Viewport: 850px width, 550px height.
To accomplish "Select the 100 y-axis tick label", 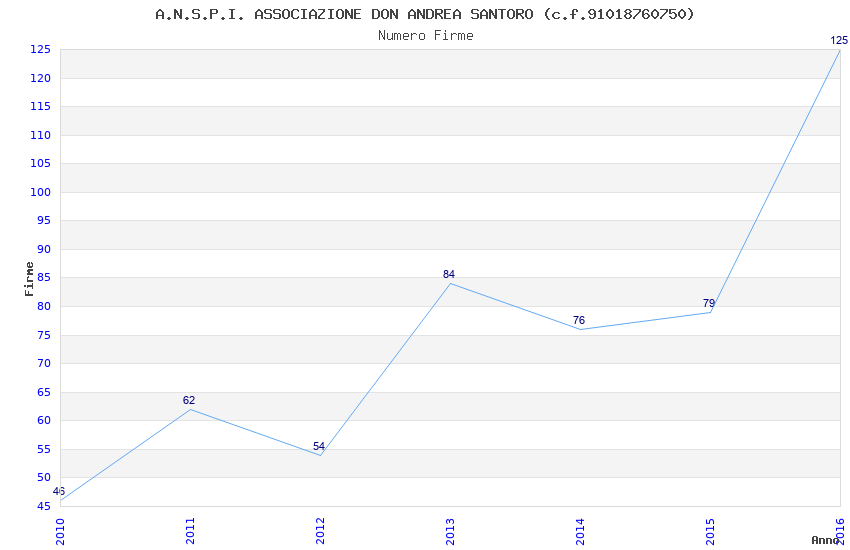I will click(x=40, y=192).
